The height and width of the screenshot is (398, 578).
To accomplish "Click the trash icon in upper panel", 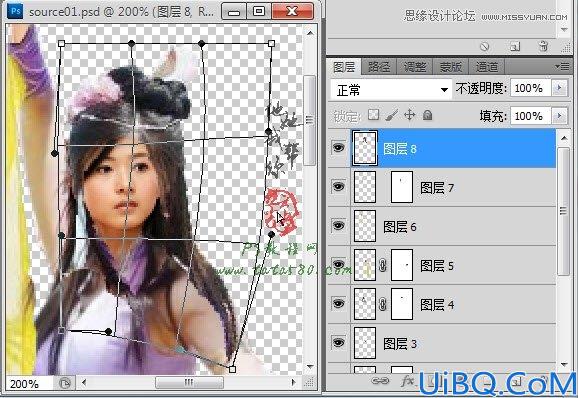I will click(543, 46).
